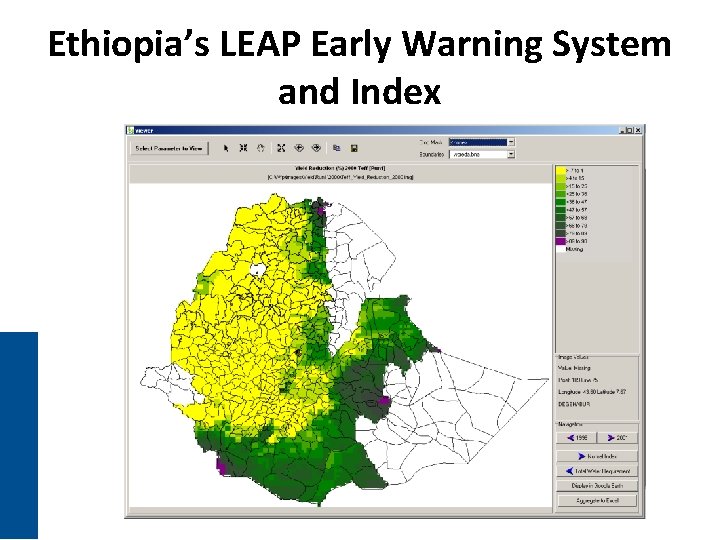Click the purple legend swatch
The width and height of the screenshot is (720, 540).
[x=561, y=241]
